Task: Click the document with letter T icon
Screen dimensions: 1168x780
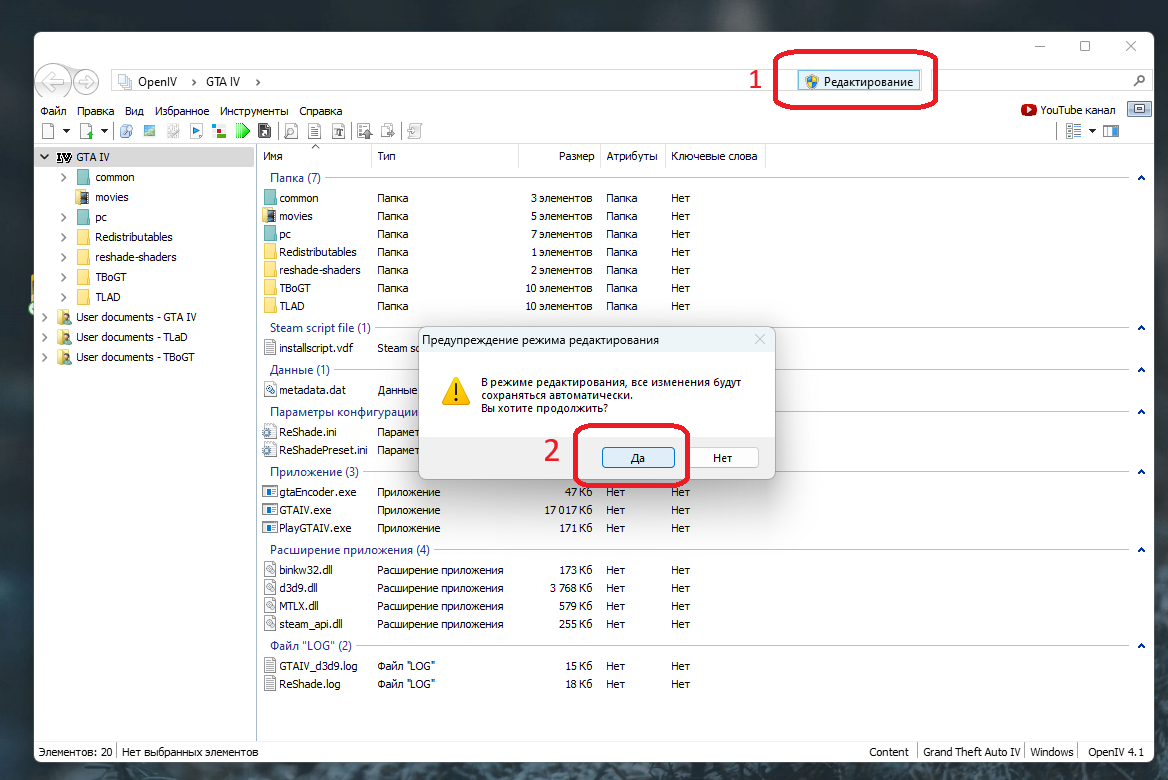Action: pyautogui.click(x=338, y=131)
